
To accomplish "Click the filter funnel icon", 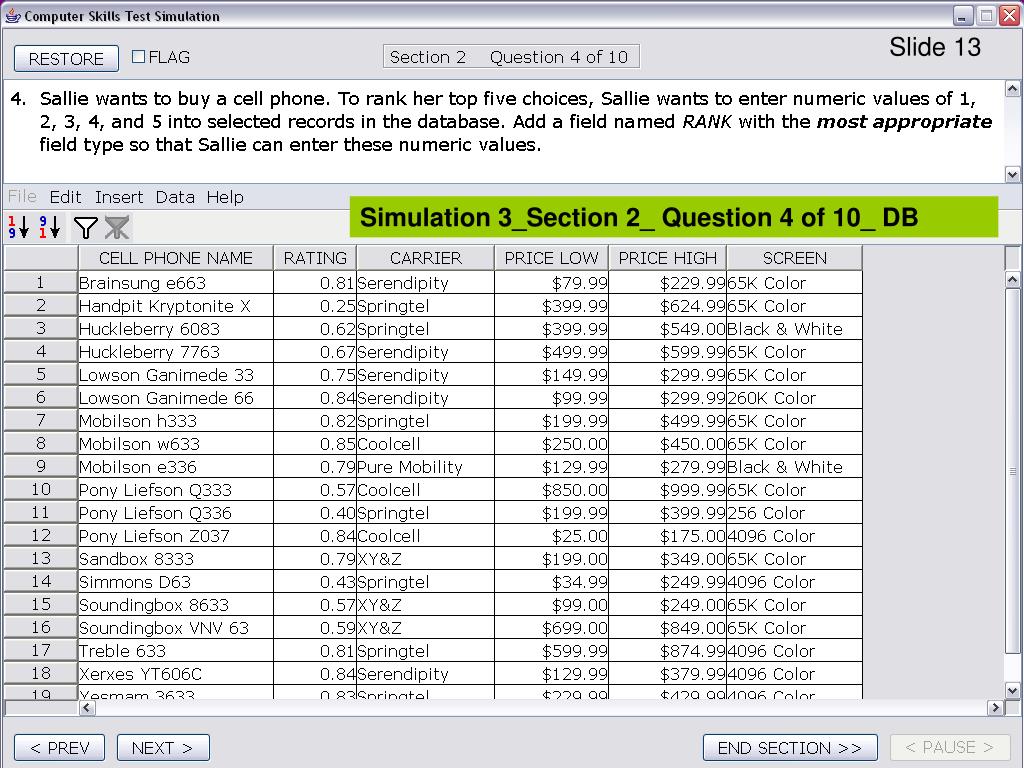I will 86,228.
